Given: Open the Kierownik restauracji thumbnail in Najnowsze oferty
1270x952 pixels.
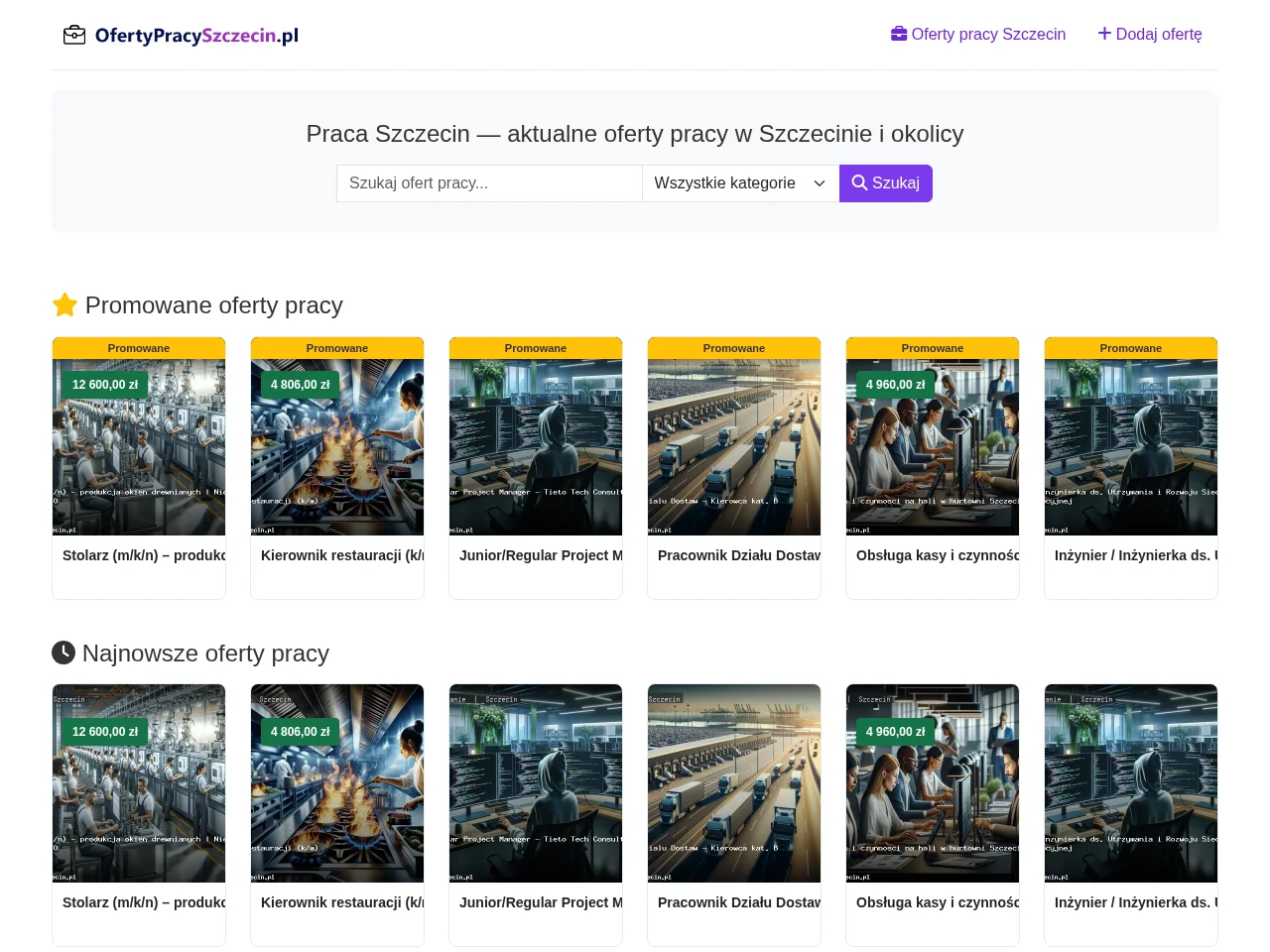Looking at the screenshot, I should point(337,783).
